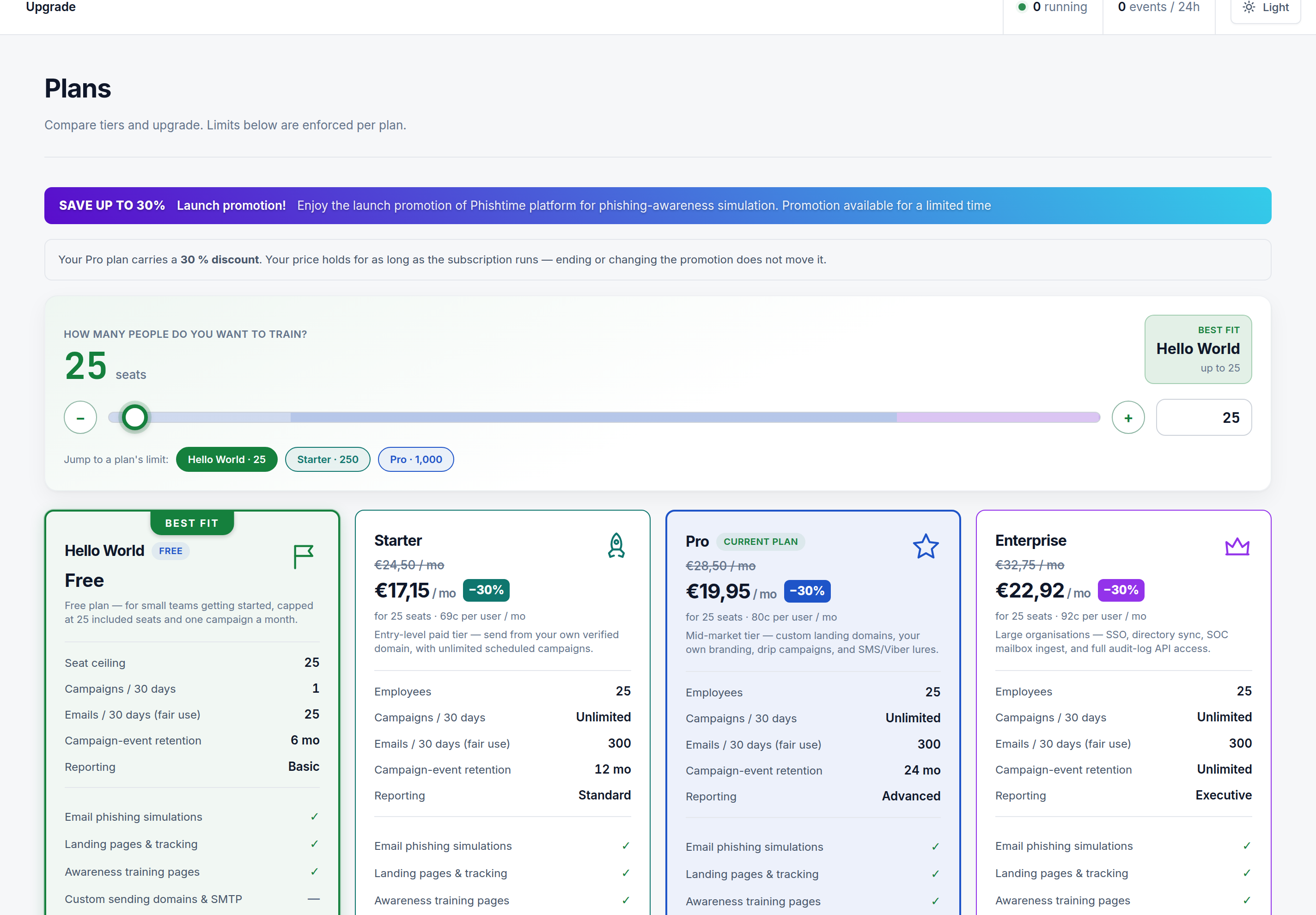Click Starter Campaign-event retention 12 mo
The height and width of the screenshot is (915, 1316).
(503, 769)
